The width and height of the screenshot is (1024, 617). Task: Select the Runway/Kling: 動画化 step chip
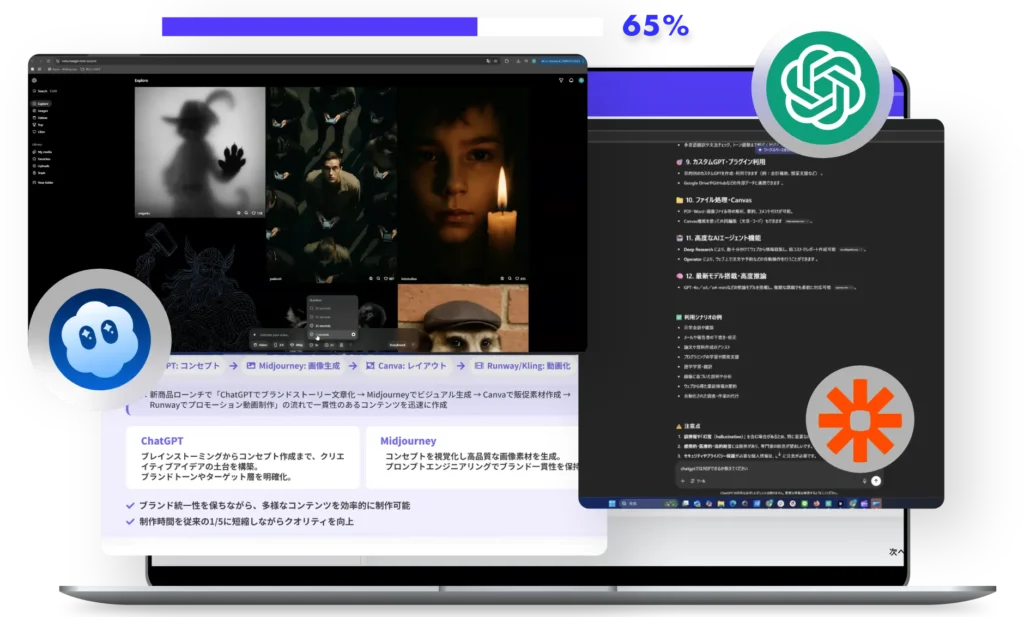coord(522,367)
